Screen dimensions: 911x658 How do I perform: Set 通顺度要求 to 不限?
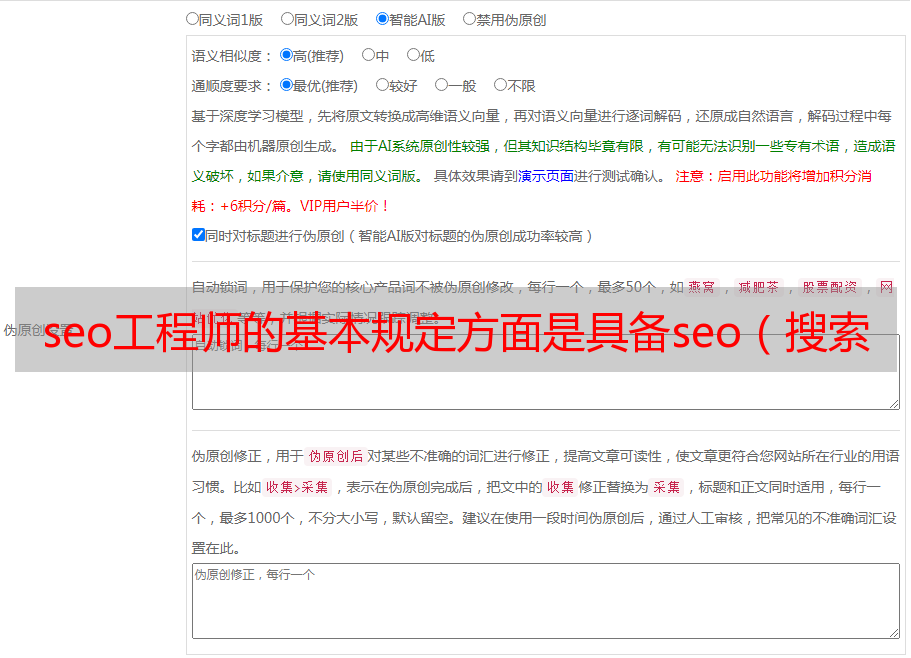pos(500,85)
